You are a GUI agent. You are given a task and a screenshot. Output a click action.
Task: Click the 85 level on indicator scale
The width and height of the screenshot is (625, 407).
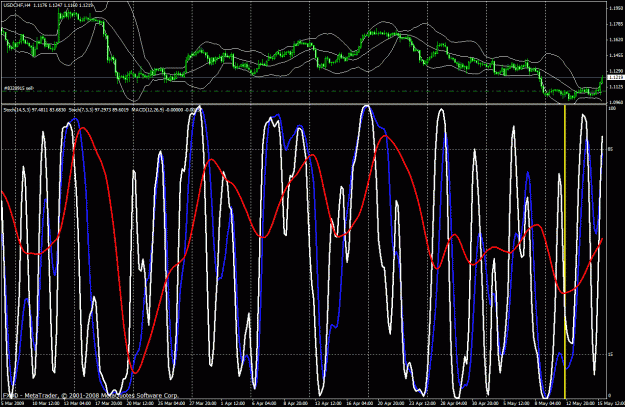[611, 149]
